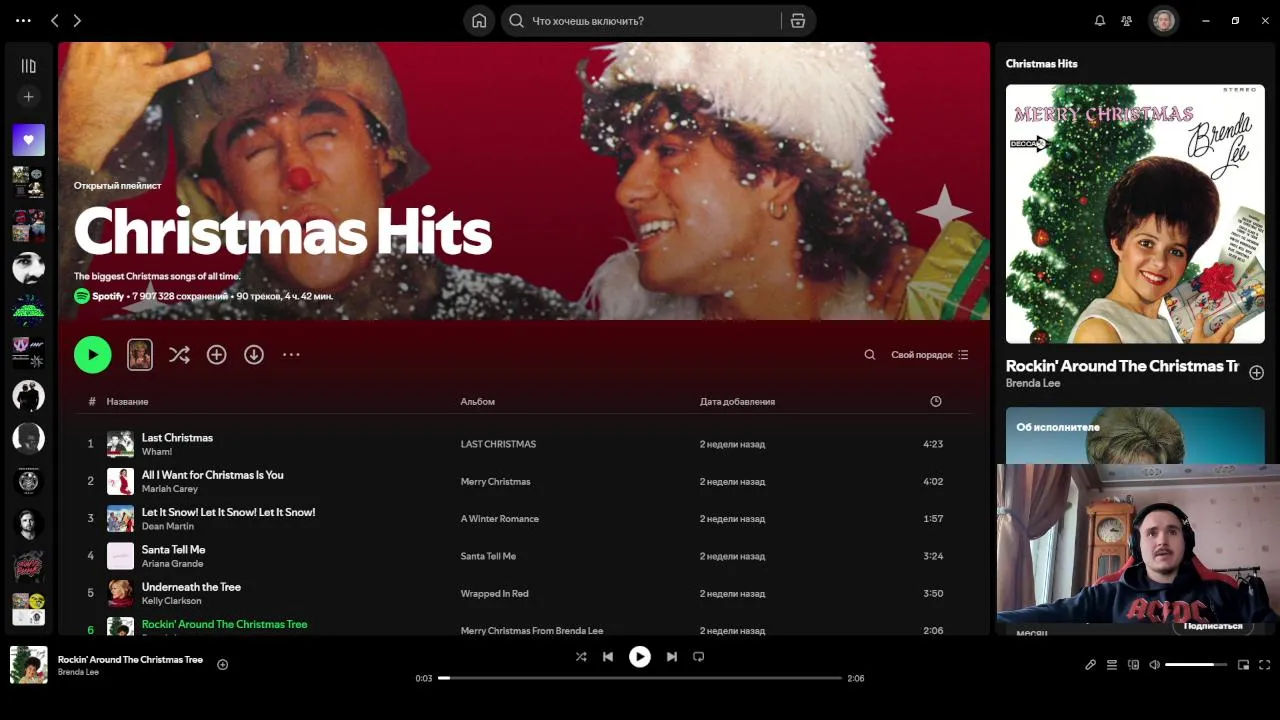Adjust the volume slider
The width and height of the screenshot is (1280, 720).
tap(1196, 665)
